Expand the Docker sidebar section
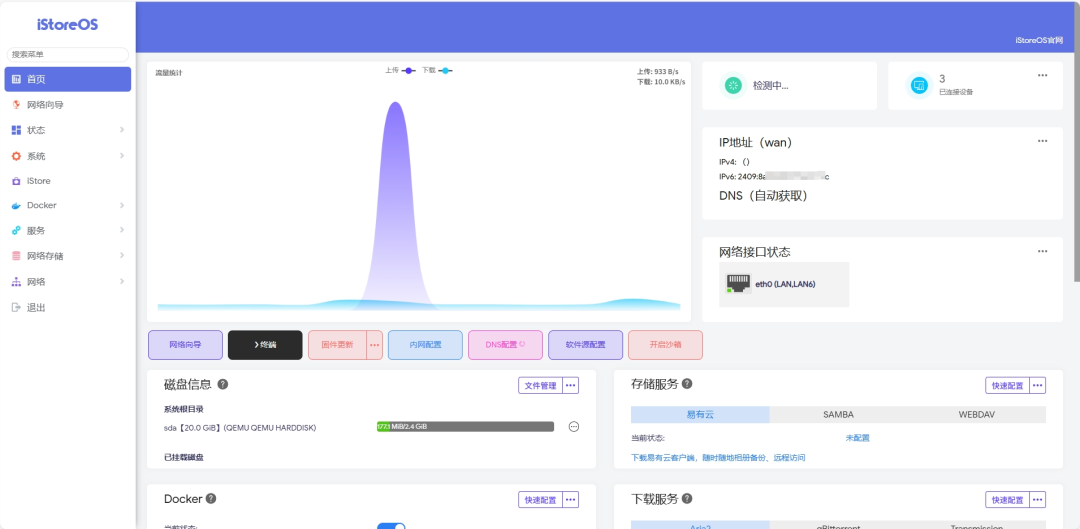 point(68,205)
